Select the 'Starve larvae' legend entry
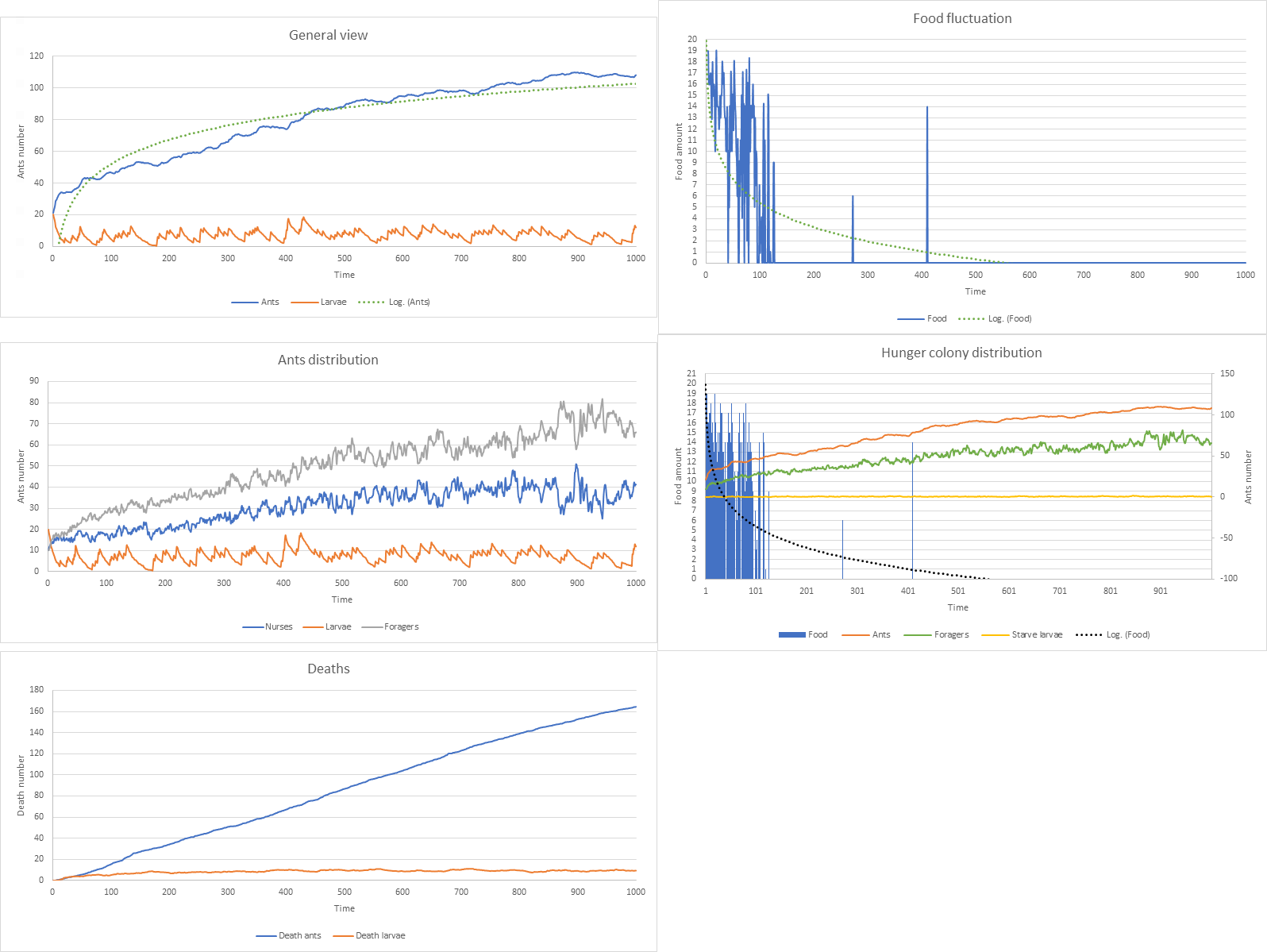 coord(1022,634)
